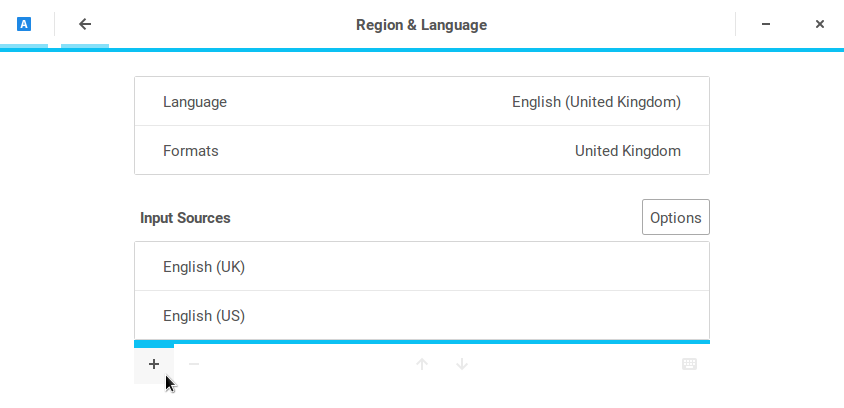Image resolution: width=844 pixels, height=408 pixels.
Task: Click the 'United Kingdom' formats value
Action: click(627, 151)
